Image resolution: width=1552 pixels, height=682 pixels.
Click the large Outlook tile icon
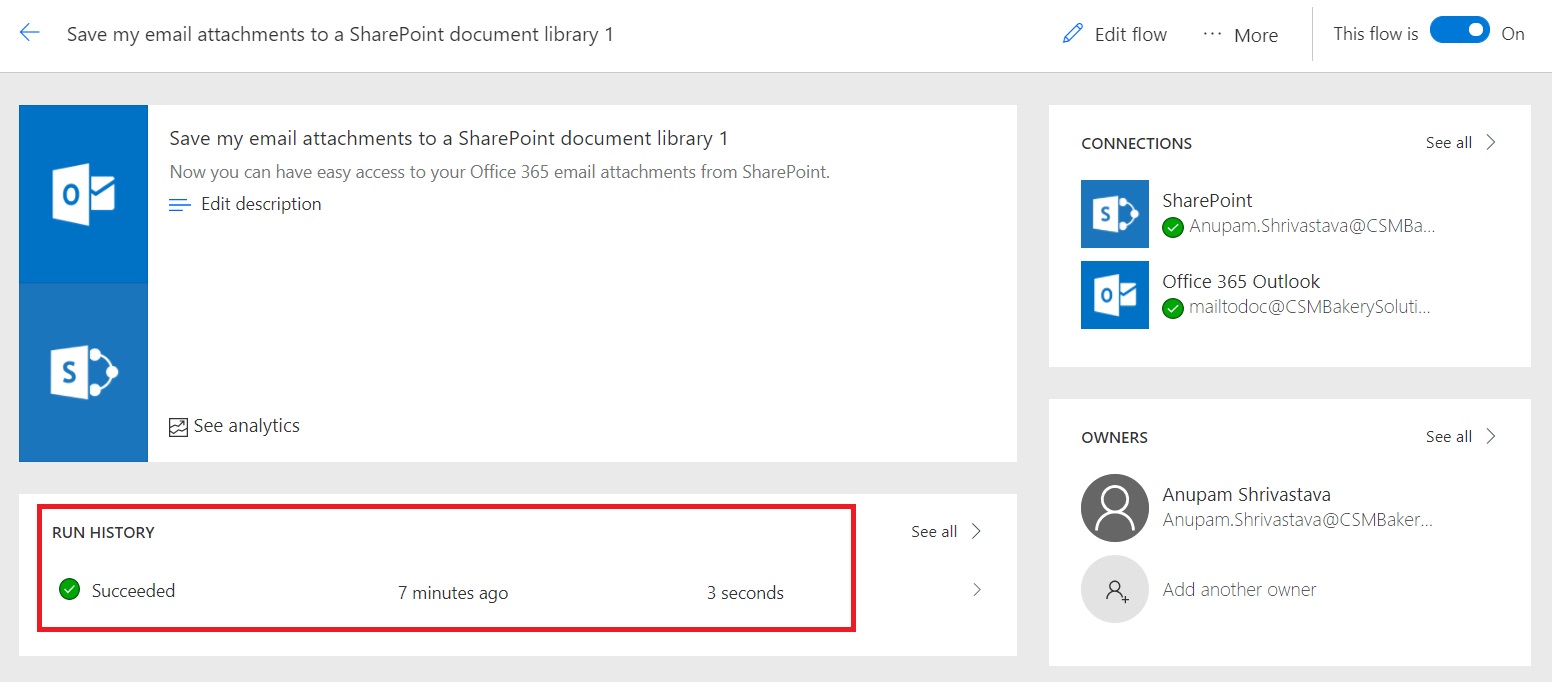(84, 194)
